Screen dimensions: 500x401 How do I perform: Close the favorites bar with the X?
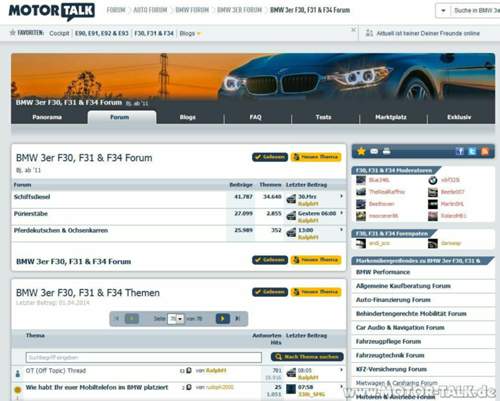pyautogui.click(x=353, y=30)
